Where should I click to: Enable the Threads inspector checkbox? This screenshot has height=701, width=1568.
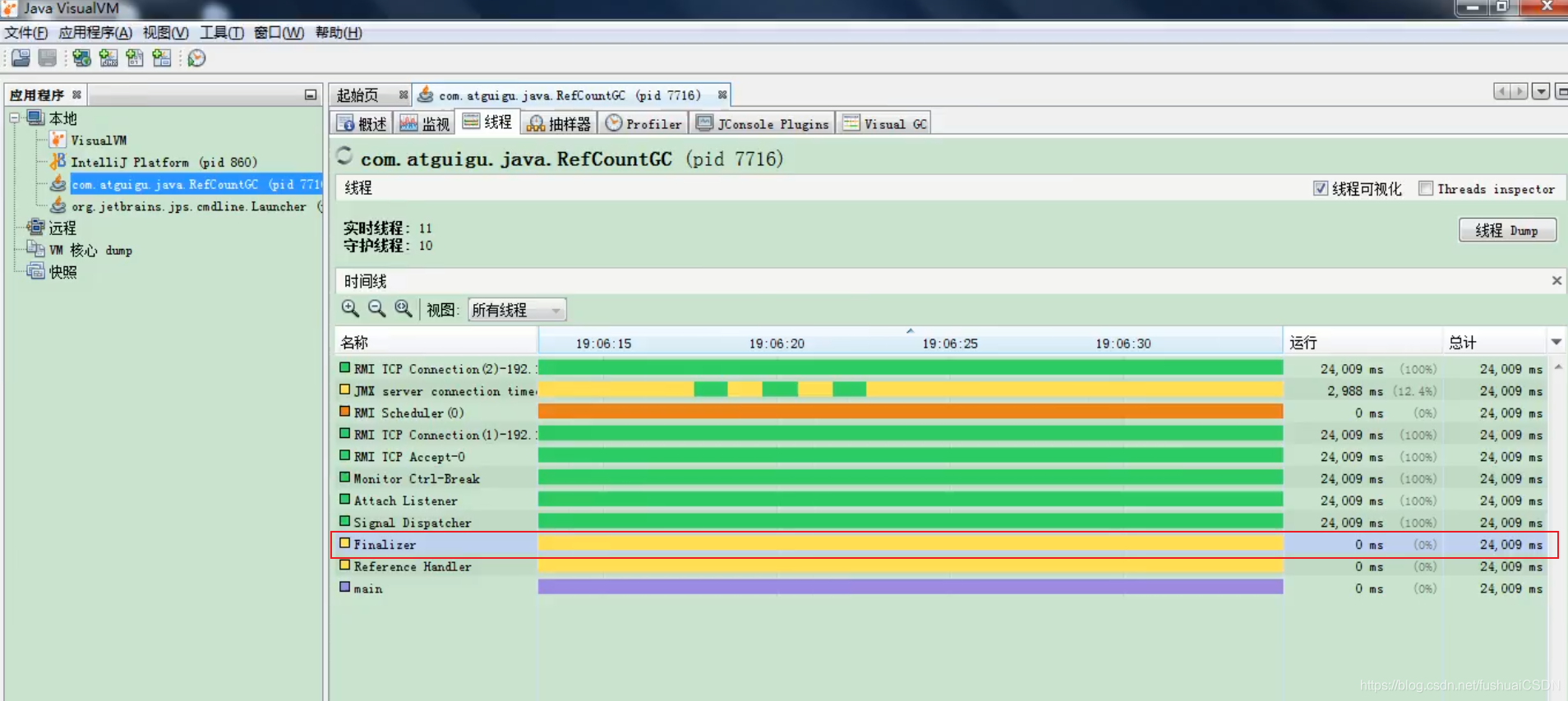(1426, 188)
